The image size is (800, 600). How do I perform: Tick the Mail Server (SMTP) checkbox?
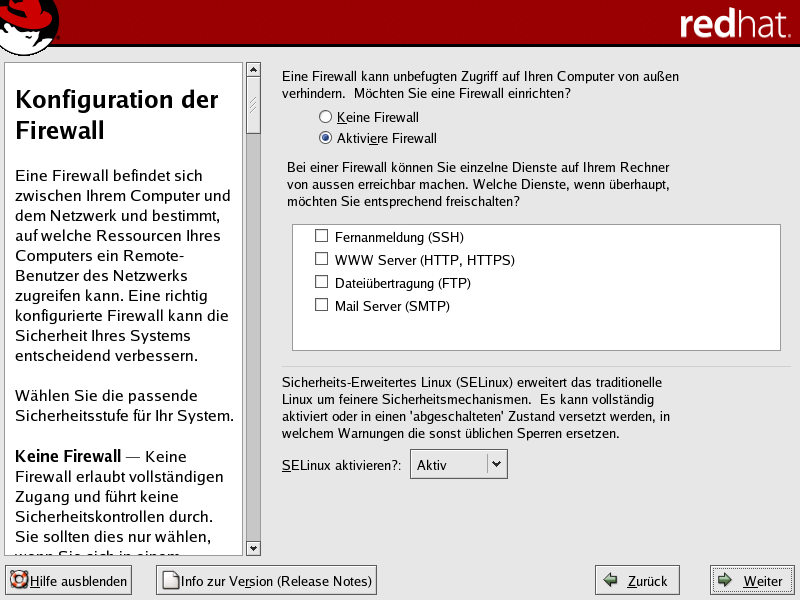(x=322, y=305)
